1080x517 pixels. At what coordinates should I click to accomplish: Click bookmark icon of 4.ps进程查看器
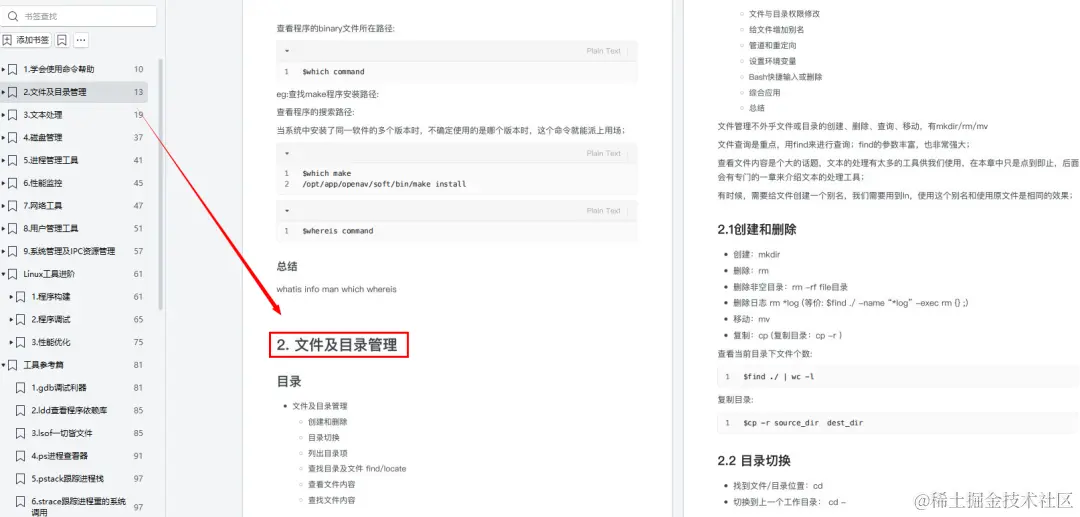click(21, 456)
